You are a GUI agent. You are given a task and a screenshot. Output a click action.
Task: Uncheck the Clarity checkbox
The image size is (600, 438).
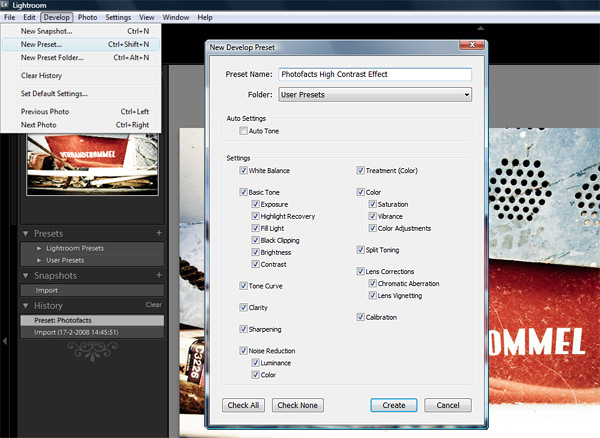243,307
